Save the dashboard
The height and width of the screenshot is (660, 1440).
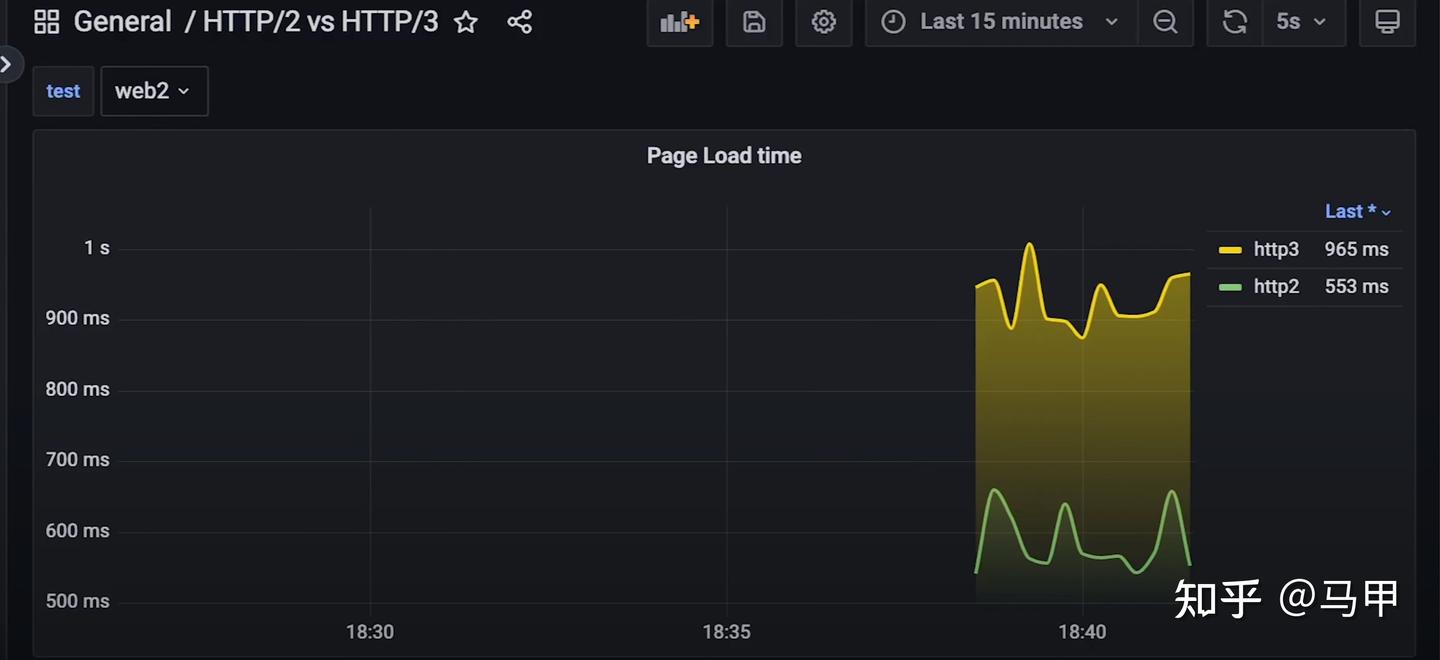754,22
